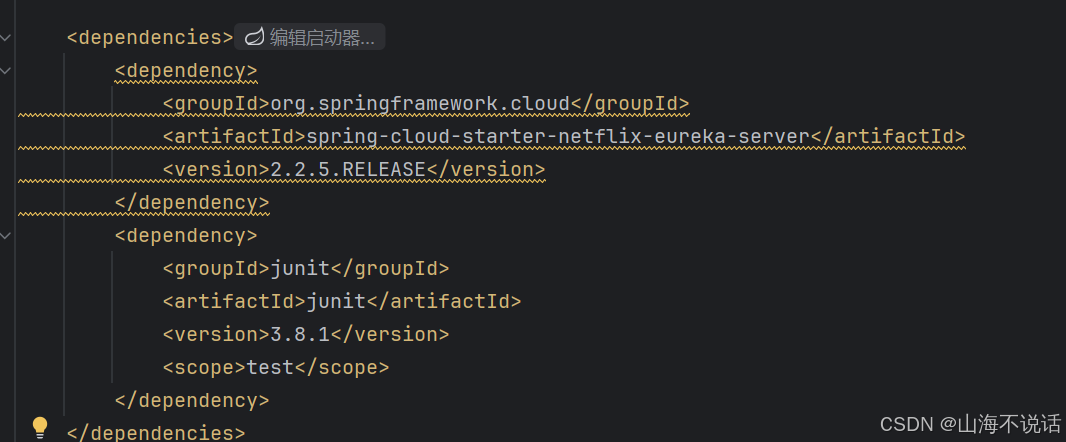Click the 2.2.5.RELEASE version value
1066x442 pixels.
click(x=348, y=169)
